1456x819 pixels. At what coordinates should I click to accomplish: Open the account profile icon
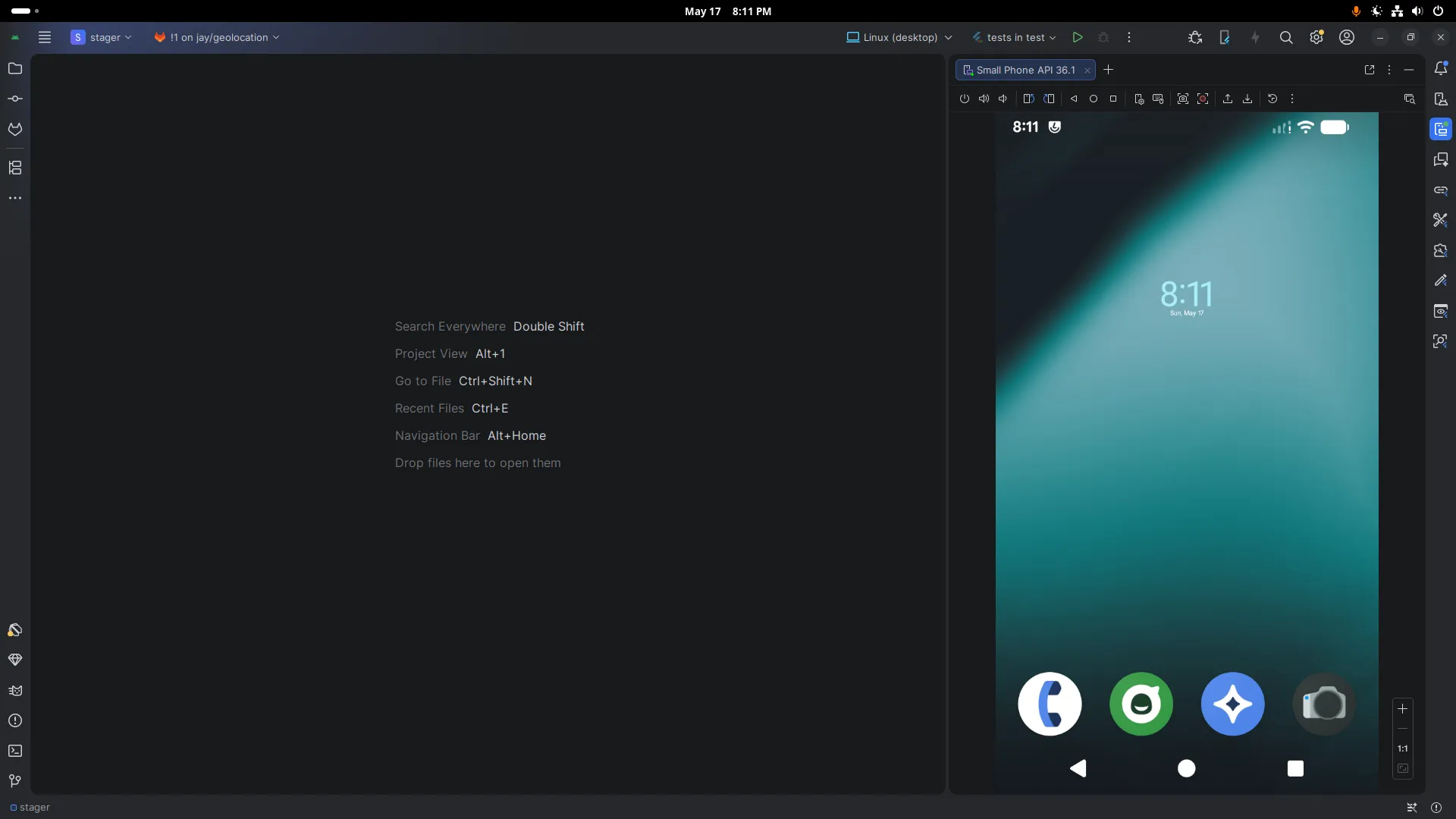pos(1347,37)
